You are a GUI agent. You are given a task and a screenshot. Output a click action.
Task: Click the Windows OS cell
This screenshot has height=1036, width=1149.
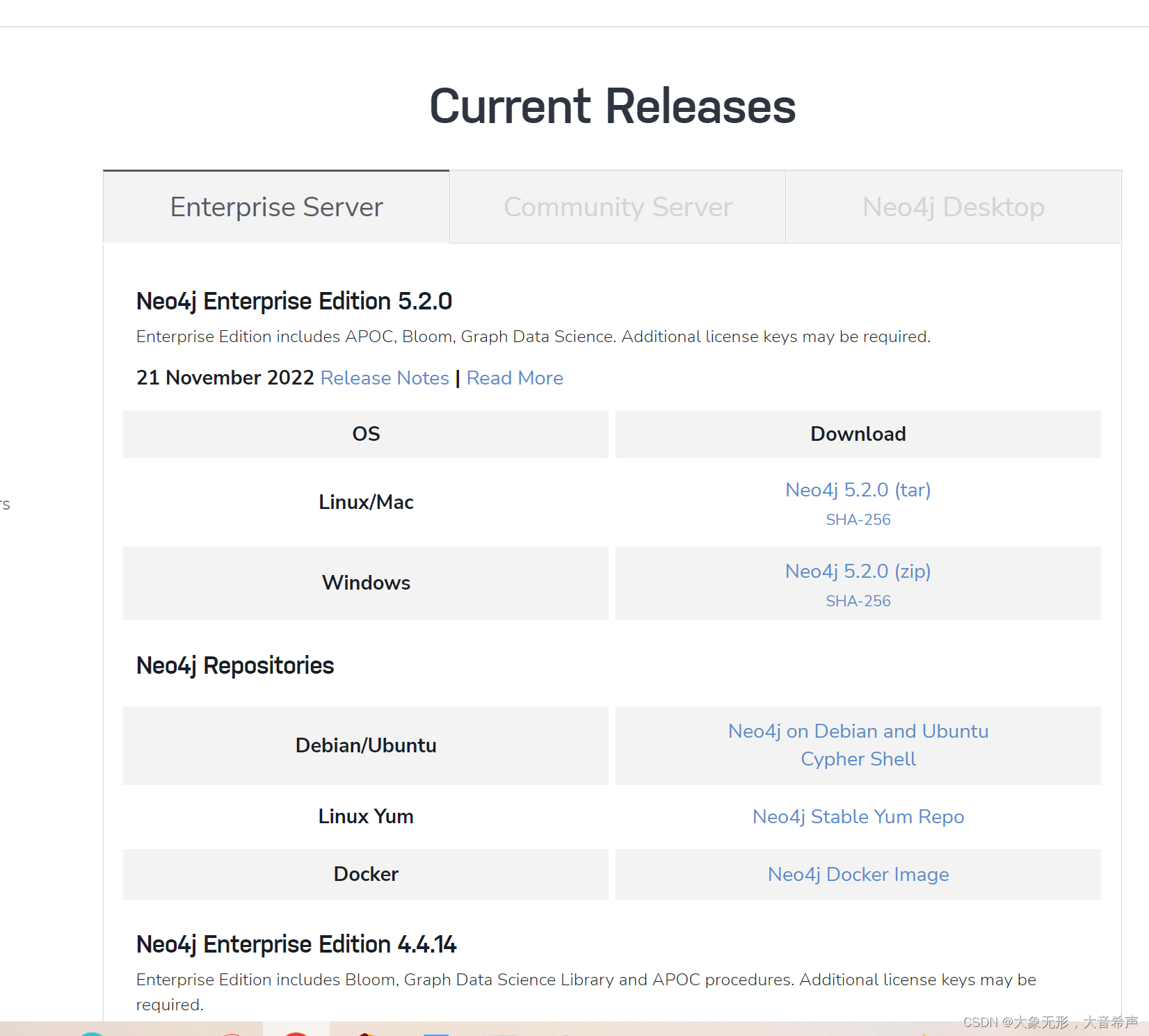(x=366, y=583)
